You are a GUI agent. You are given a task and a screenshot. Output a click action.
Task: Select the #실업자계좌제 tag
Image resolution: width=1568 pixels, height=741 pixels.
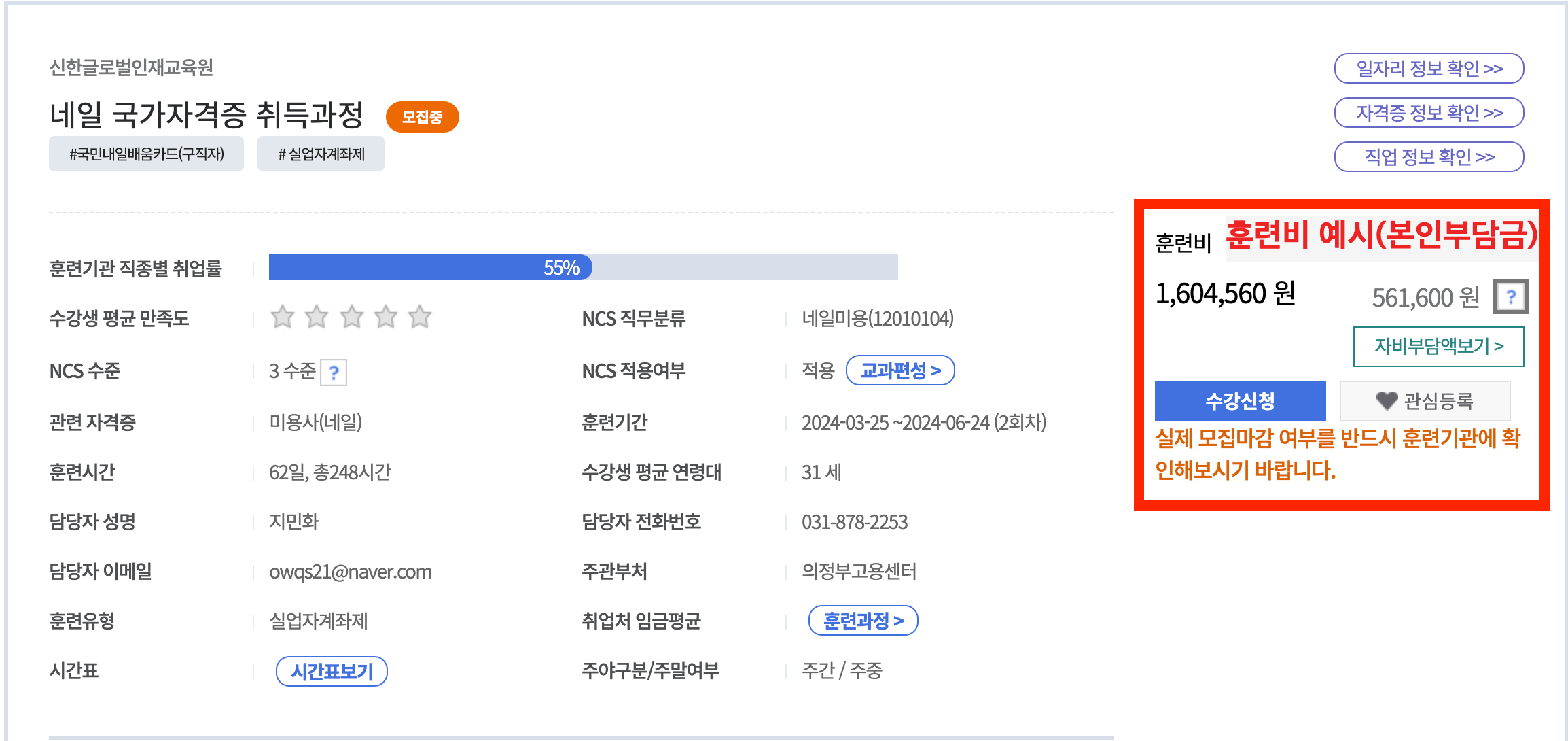pyautogui.click(x=321, y=154)
